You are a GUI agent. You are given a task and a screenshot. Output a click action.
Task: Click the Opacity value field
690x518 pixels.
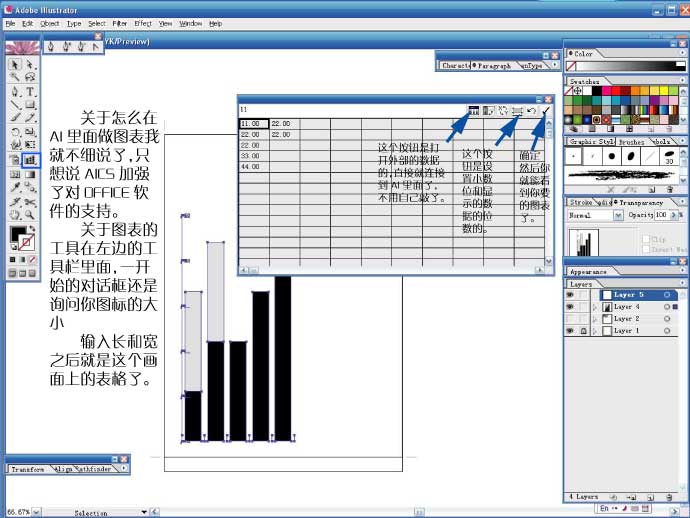coord(661,215)
